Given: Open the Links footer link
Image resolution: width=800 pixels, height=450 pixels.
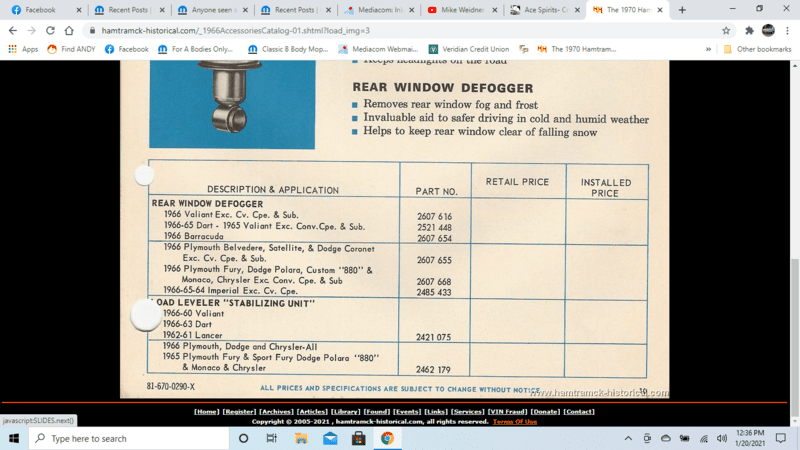Looking at the screenshot, I should pos(436,412).
